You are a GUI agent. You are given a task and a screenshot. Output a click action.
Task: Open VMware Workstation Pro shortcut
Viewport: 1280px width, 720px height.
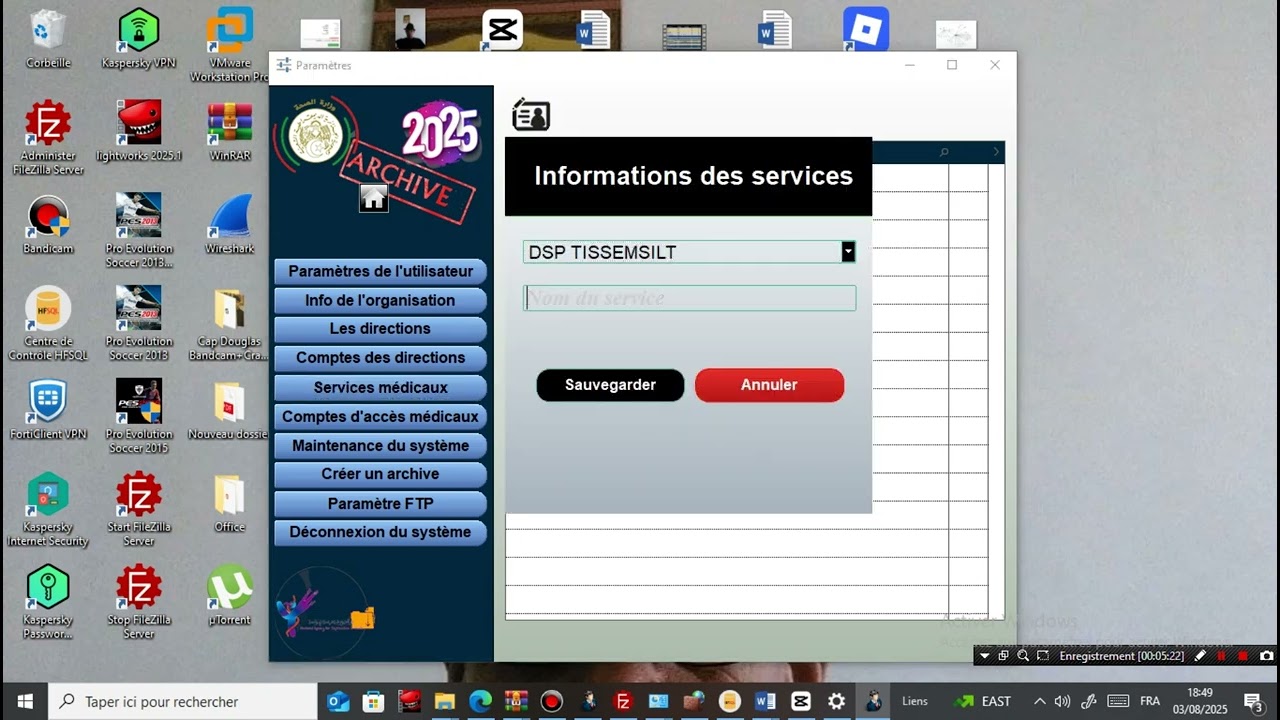point(229,46)
